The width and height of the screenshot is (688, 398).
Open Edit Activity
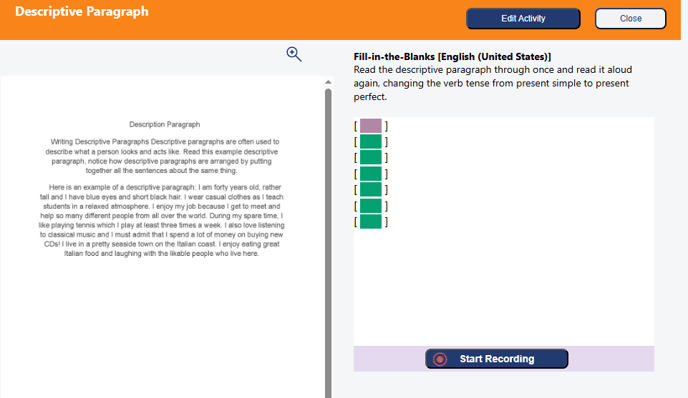tap(523, 18)
